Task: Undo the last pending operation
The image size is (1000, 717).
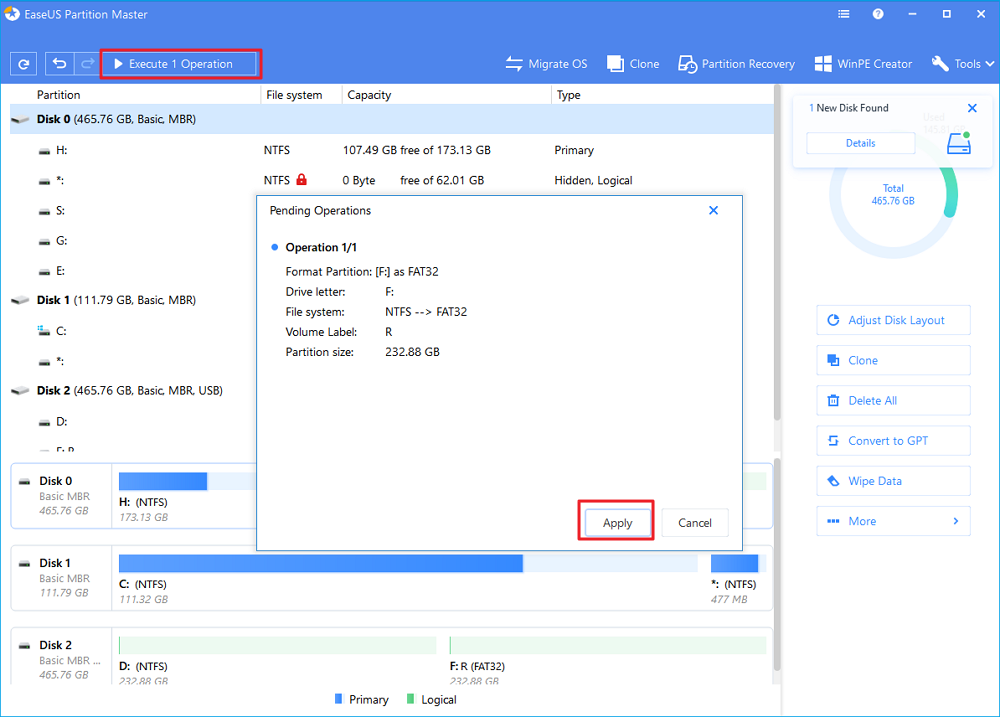Action: coord(59,63)
